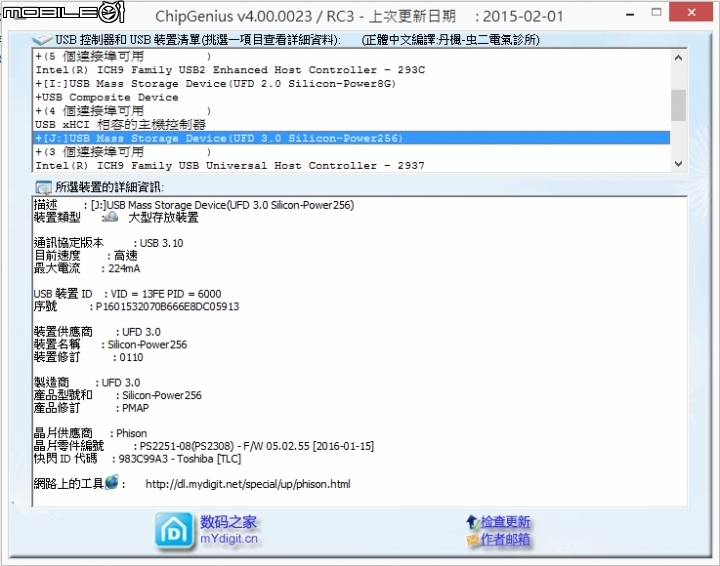
Task: Click the mYdigit house logo icon
Action: 174,531
